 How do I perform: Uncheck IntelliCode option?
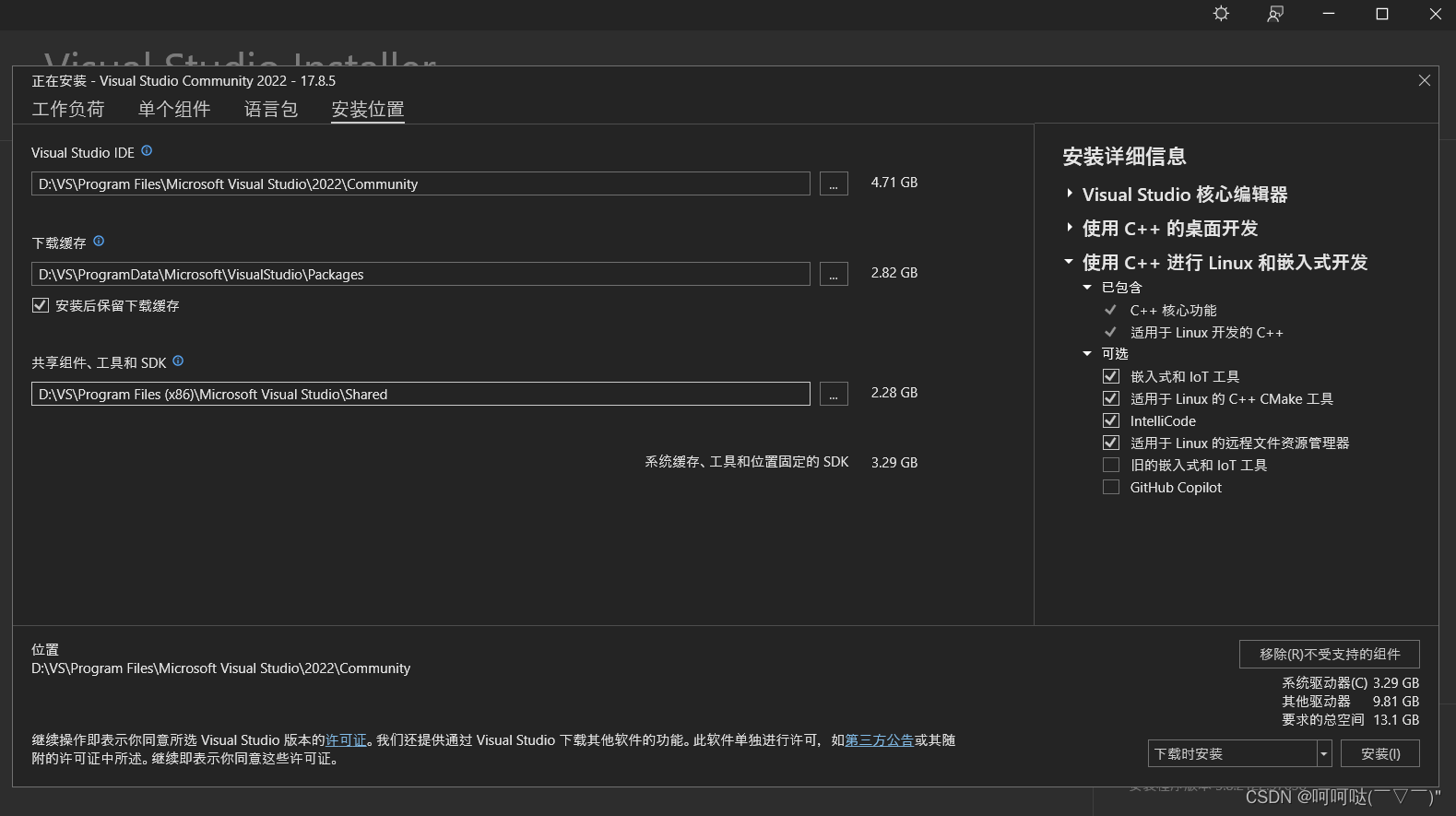pos(1111,420)
